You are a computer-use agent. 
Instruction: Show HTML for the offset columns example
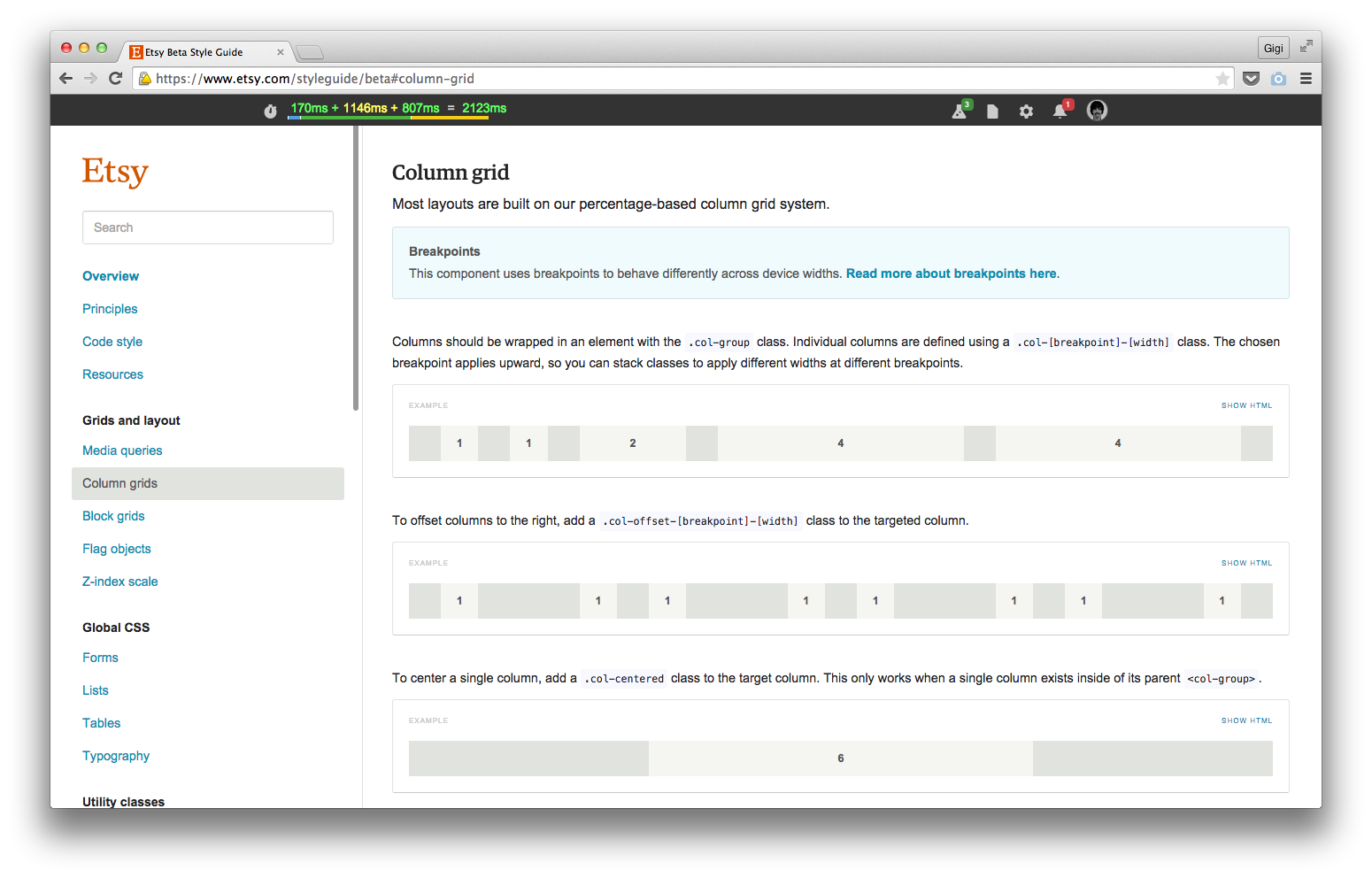[1246, 563]
